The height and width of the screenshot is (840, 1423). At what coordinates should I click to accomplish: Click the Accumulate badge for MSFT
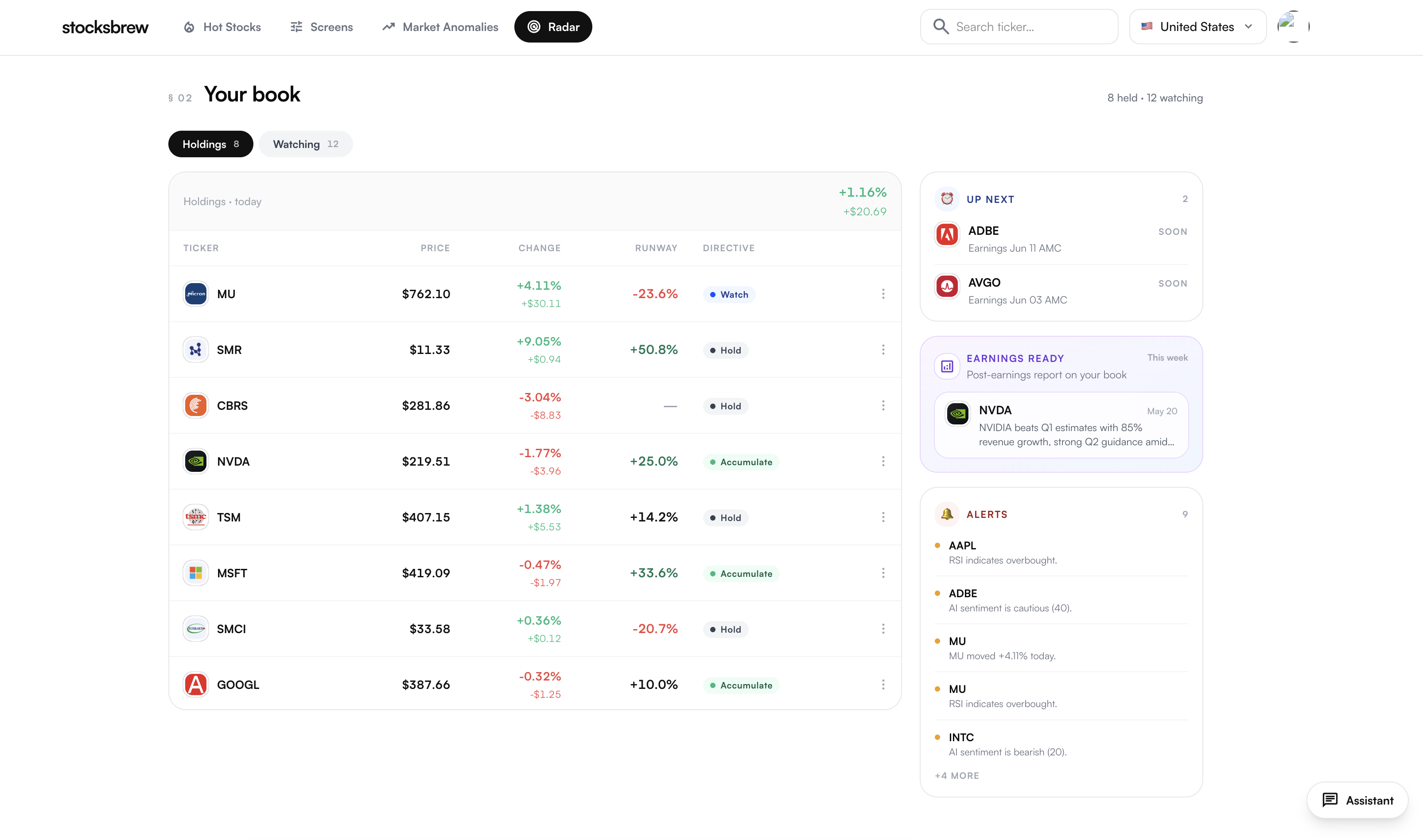click(x=741, y=573)
